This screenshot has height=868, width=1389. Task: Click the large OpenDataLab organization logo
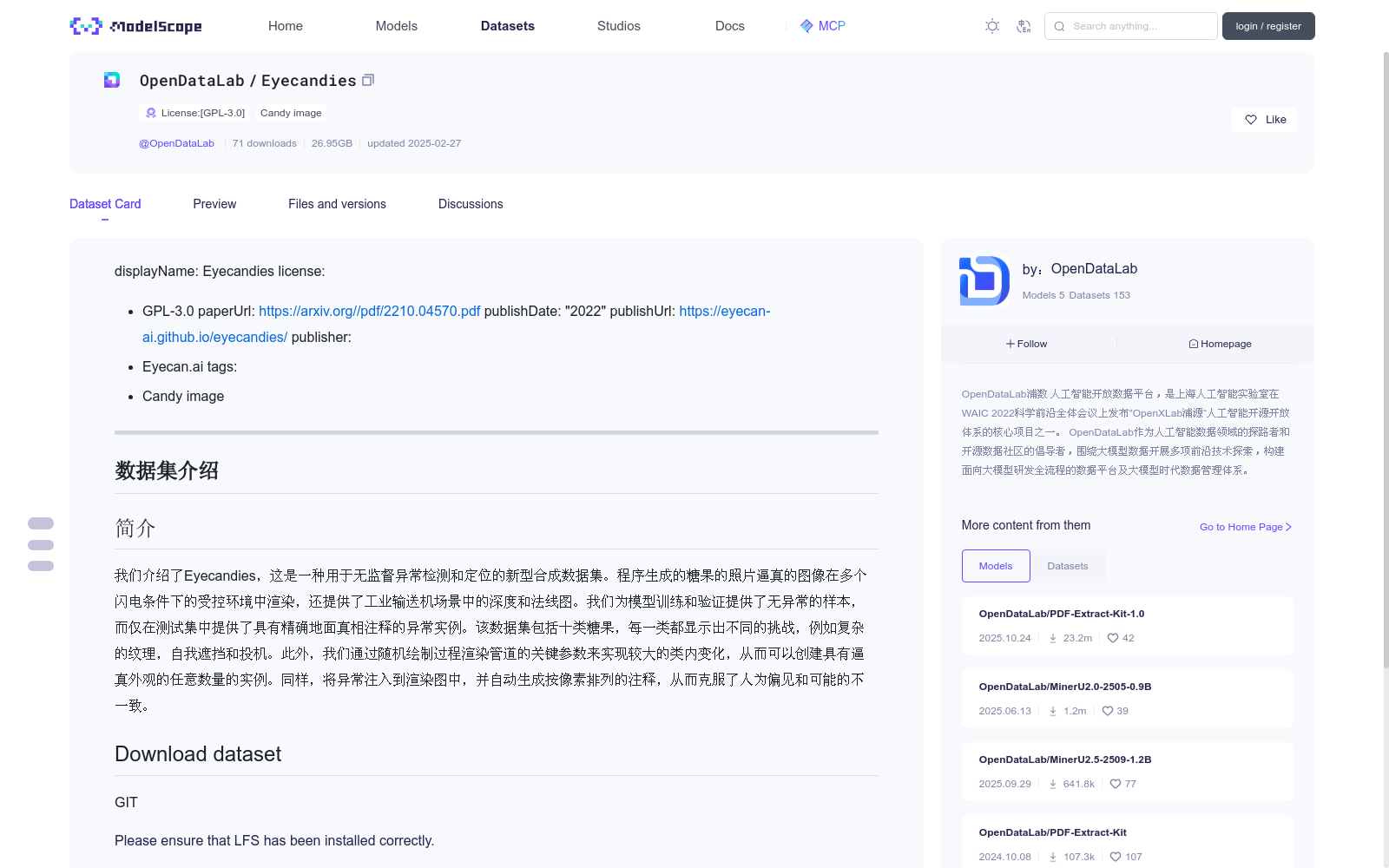(984, 280)
